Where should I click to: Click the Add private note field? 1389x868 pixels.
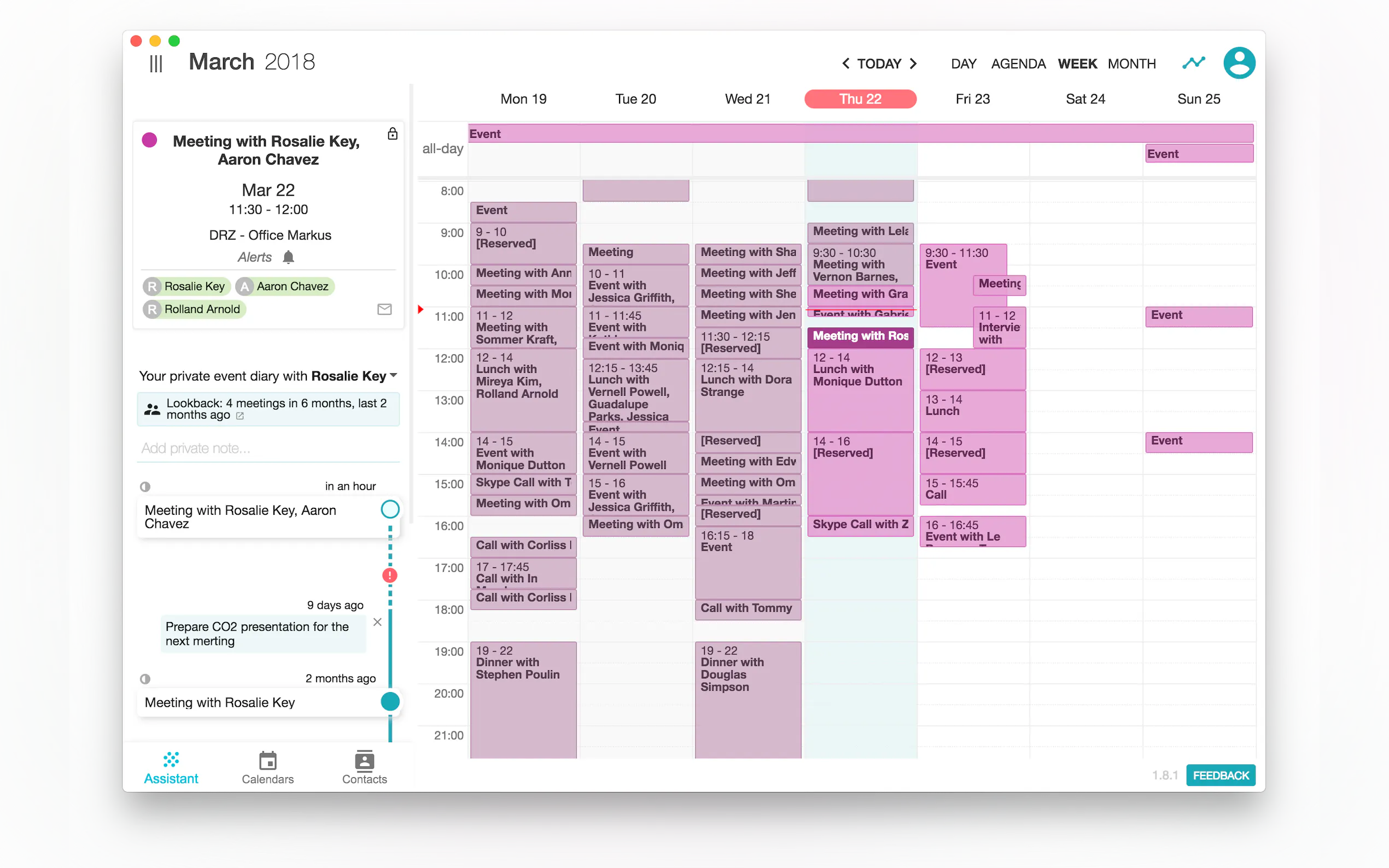(267, 448)
